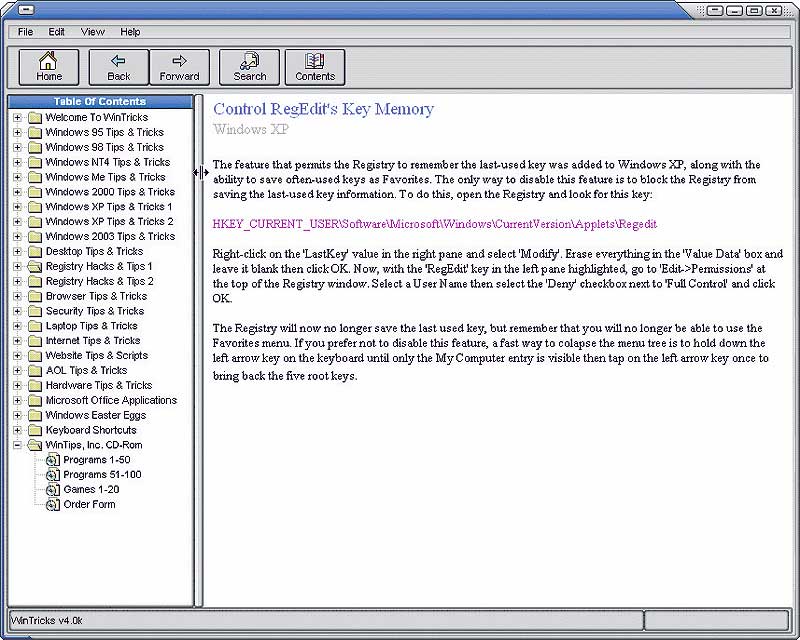Click the pane splitter between contents and article
This screenshot has height=640, width=800.
click(x=199, y=350)
